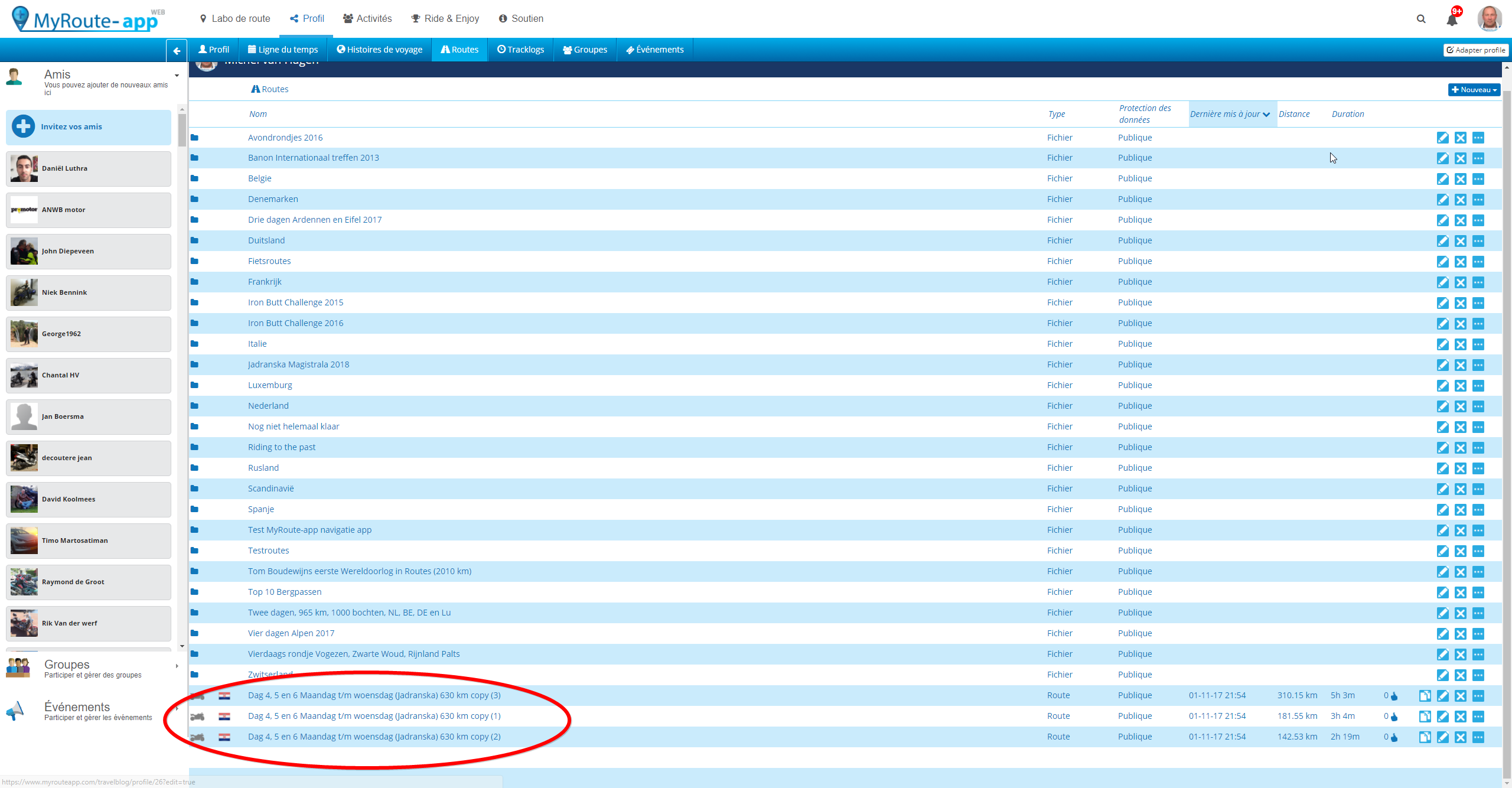Screen dimensions: 1512x788
Task: Click the Invitez vos amis plus icon
Action: pyautogui.click(x=23, y=126)
